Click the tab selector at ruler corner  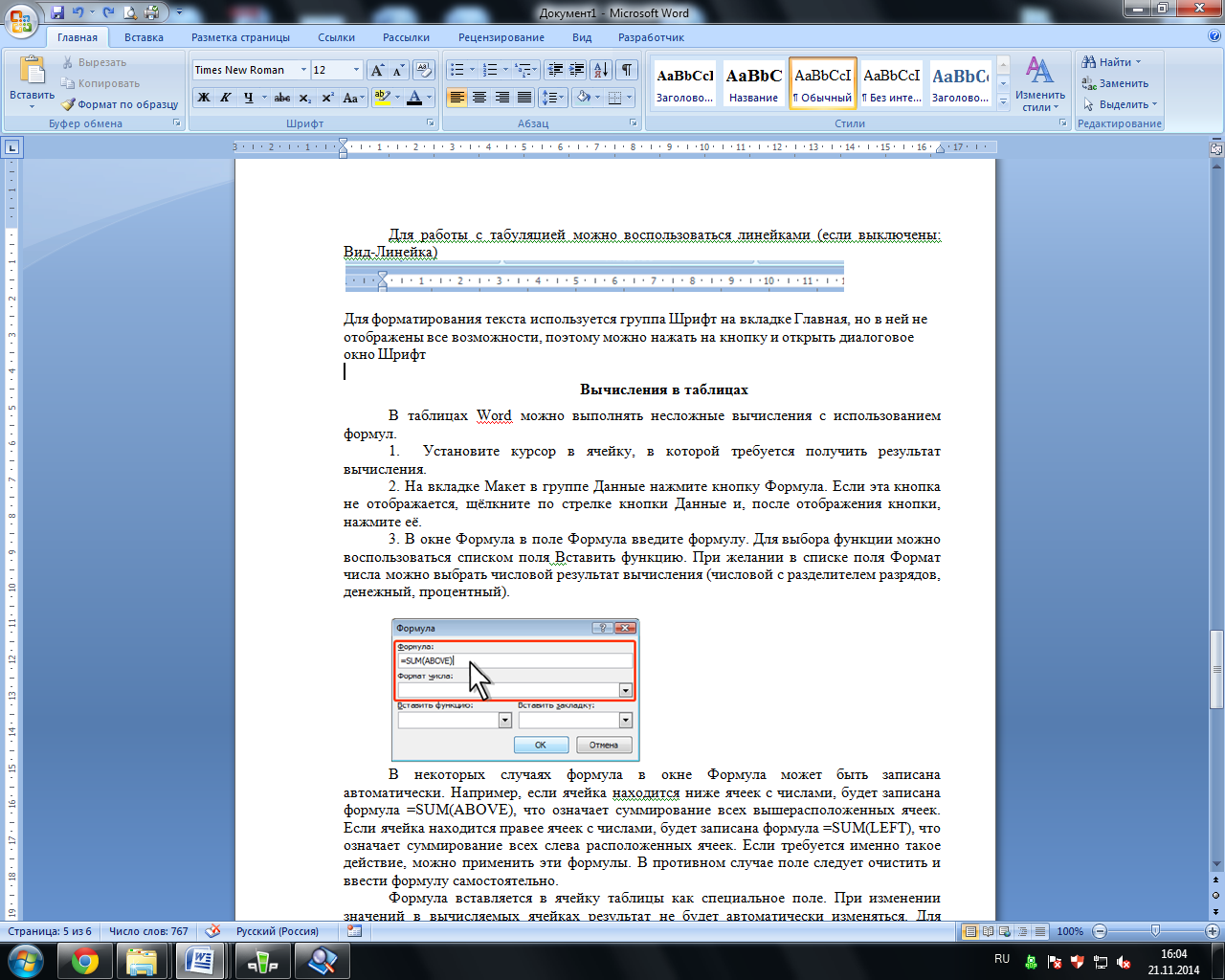(x=11, y=147)
